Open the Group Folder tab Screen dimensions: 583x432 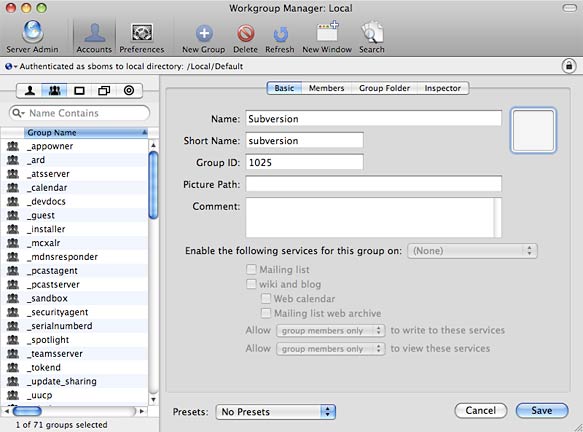384,88
